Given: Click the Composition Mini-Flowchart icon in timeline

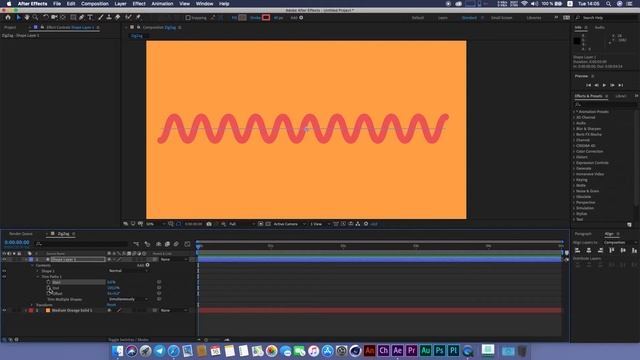Looking at the screenshot, I should tap(136, 244).
